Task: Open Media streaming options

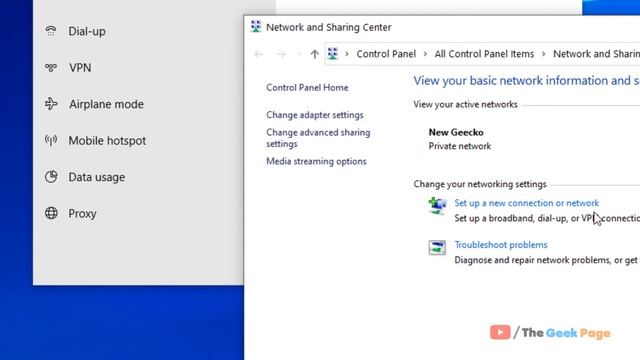Action: pyautogui.click(x=316, y=161)
